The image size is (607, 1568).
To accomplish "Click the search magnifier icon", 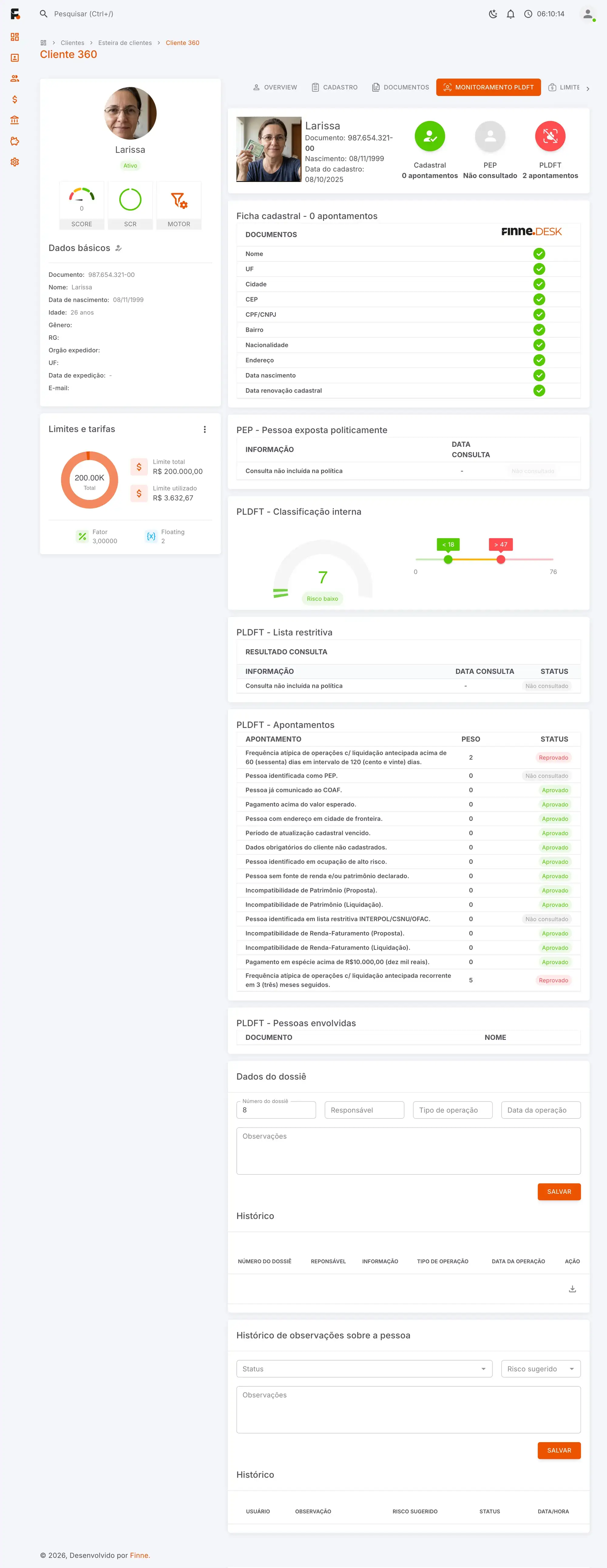I will pos(44,14).
